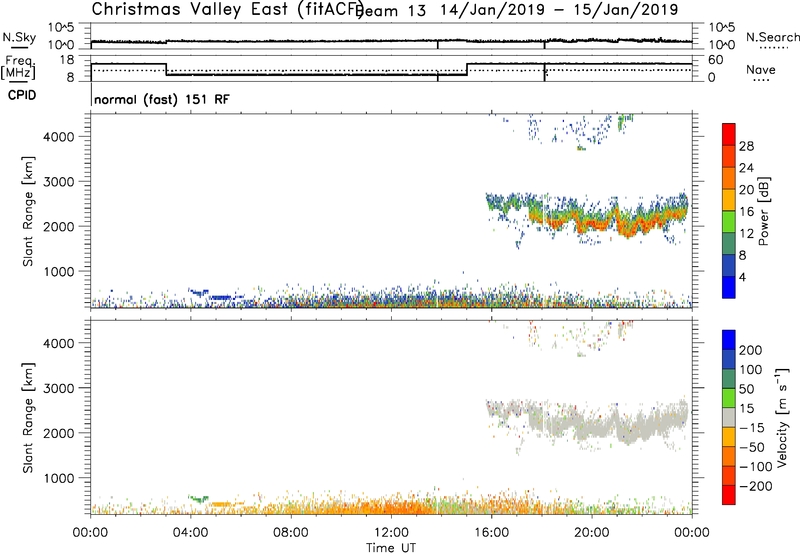
Task: Click the '-50' Velocity colorbar label
Action: tap(752, 447)
